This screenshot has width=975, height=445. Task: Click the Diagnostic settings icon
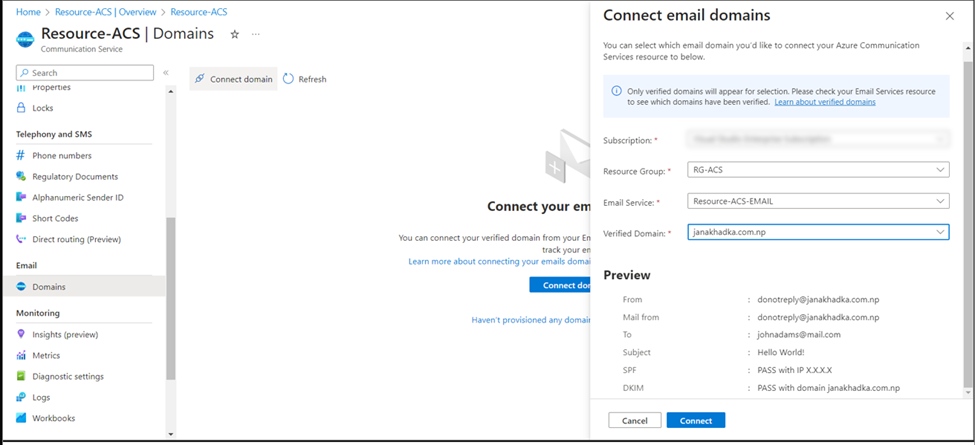(x=21, y=377)
